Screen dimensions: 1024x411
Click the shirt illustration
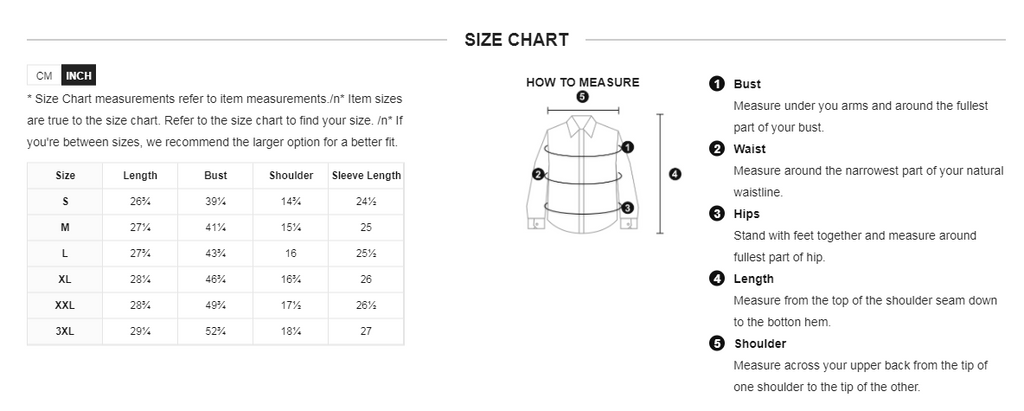click(583, 174)
